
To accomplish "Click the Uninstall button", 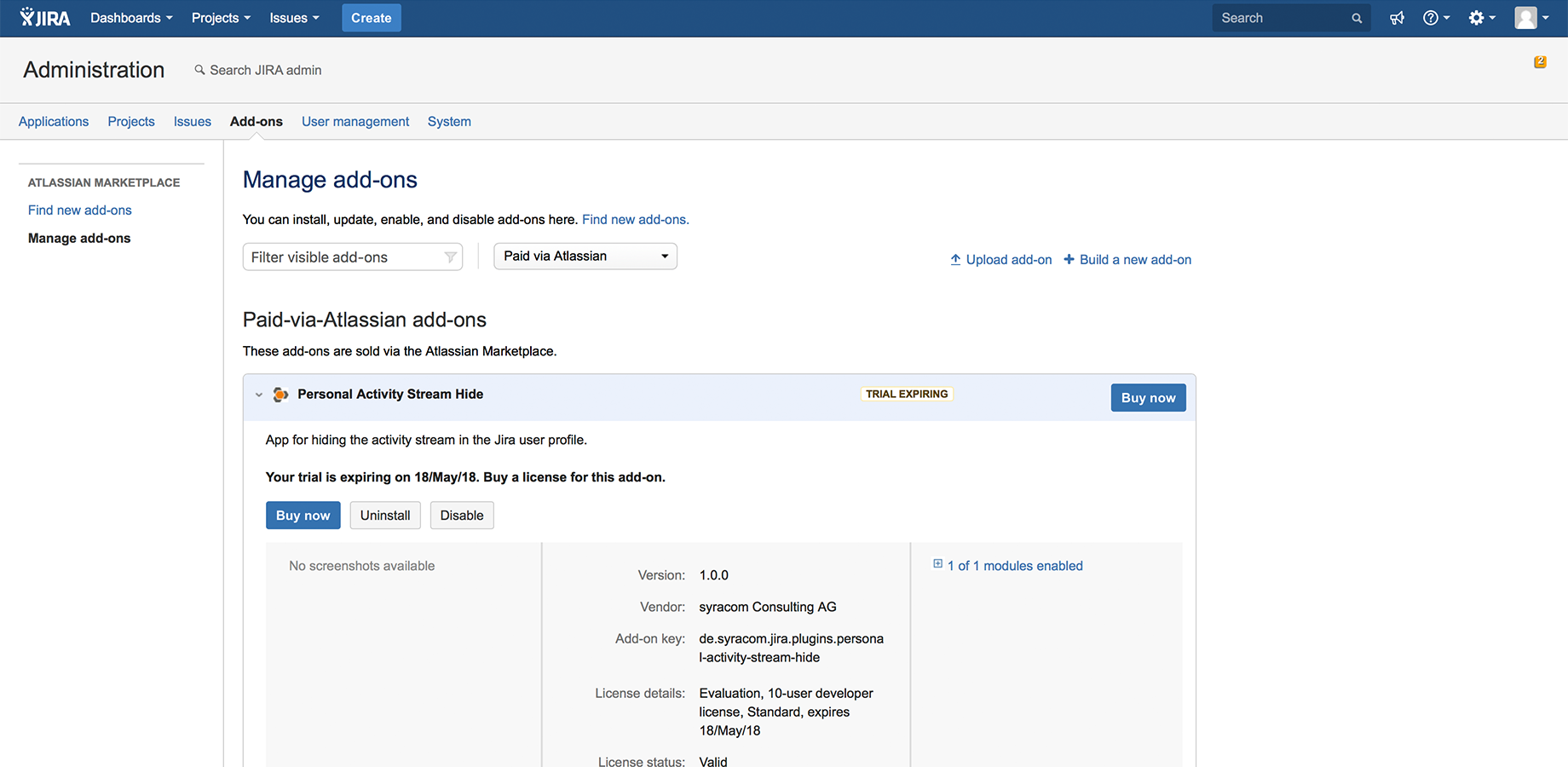I will click(x=385, y=516).
